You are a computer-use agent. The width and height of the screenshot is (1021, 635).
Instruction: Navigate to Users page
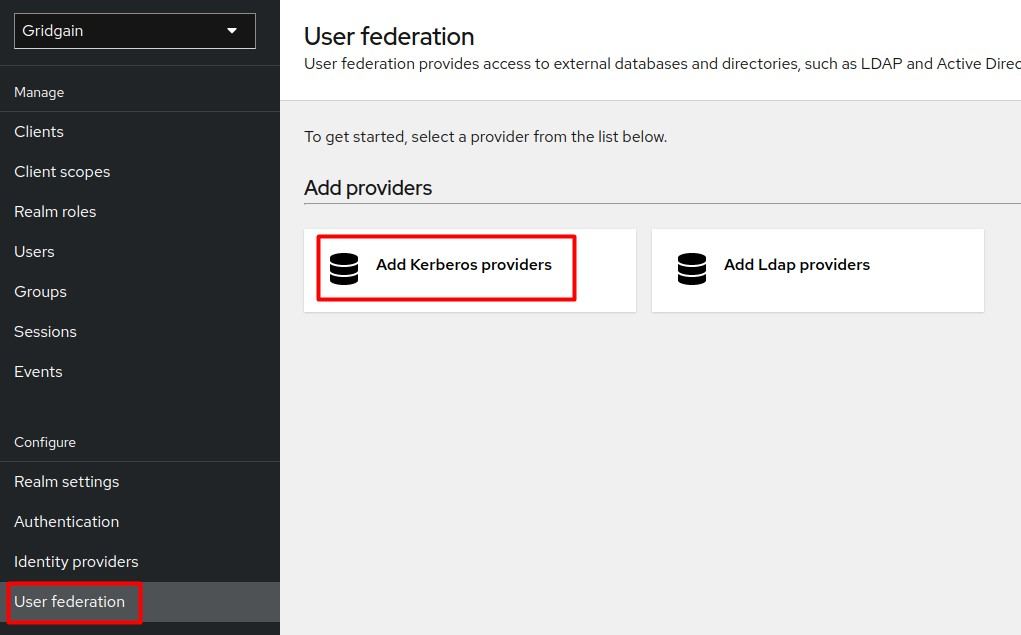coord(140,251)
